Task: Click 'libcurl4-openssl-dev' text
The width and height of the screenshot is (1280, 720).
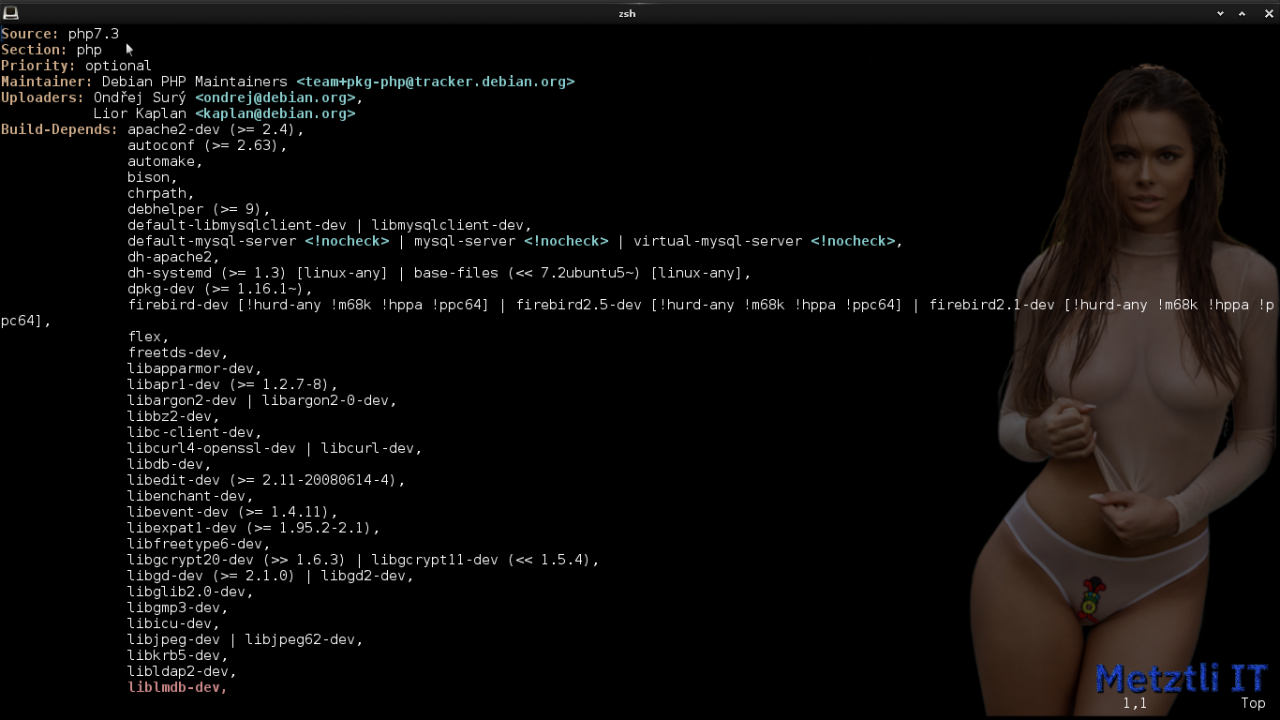Action: (x=211, y=450)
